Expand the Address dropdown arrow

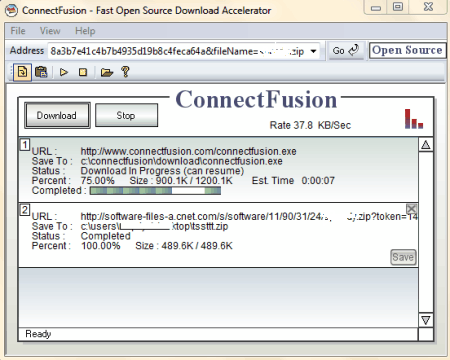click(x=313, y=51)
